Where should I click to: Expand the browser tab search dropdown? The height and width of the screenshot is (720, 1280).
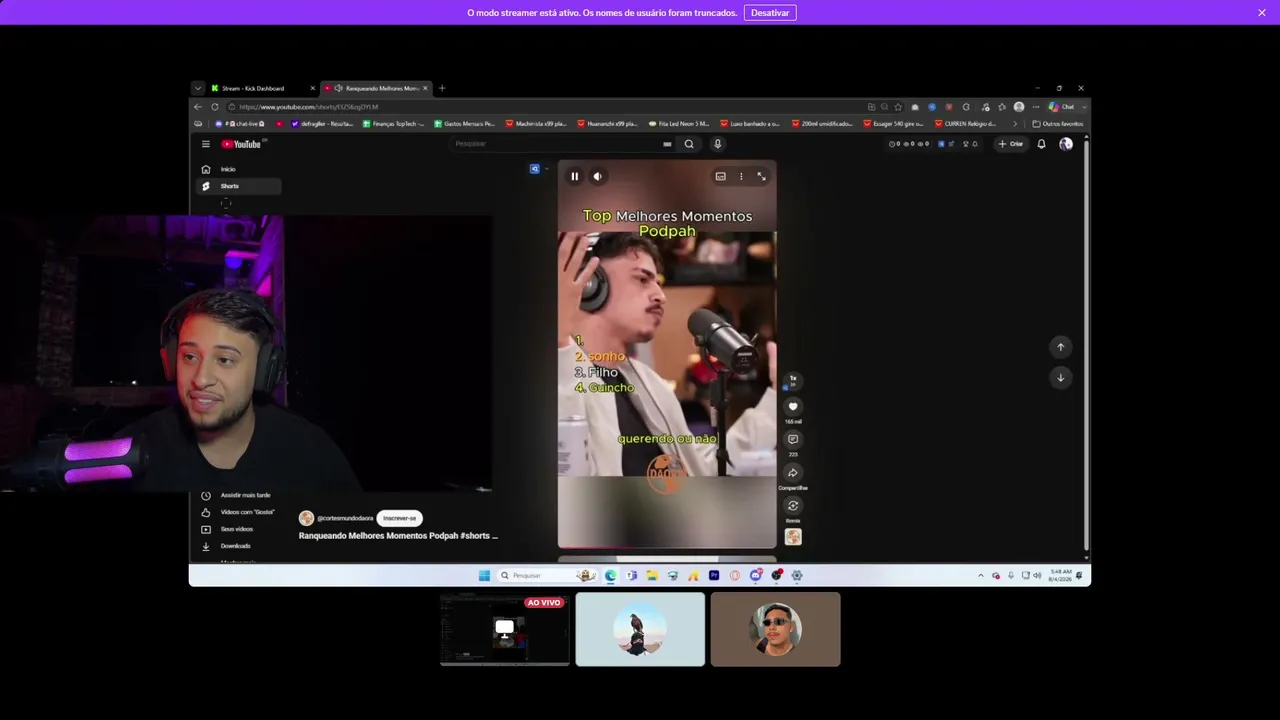[198, 88]
